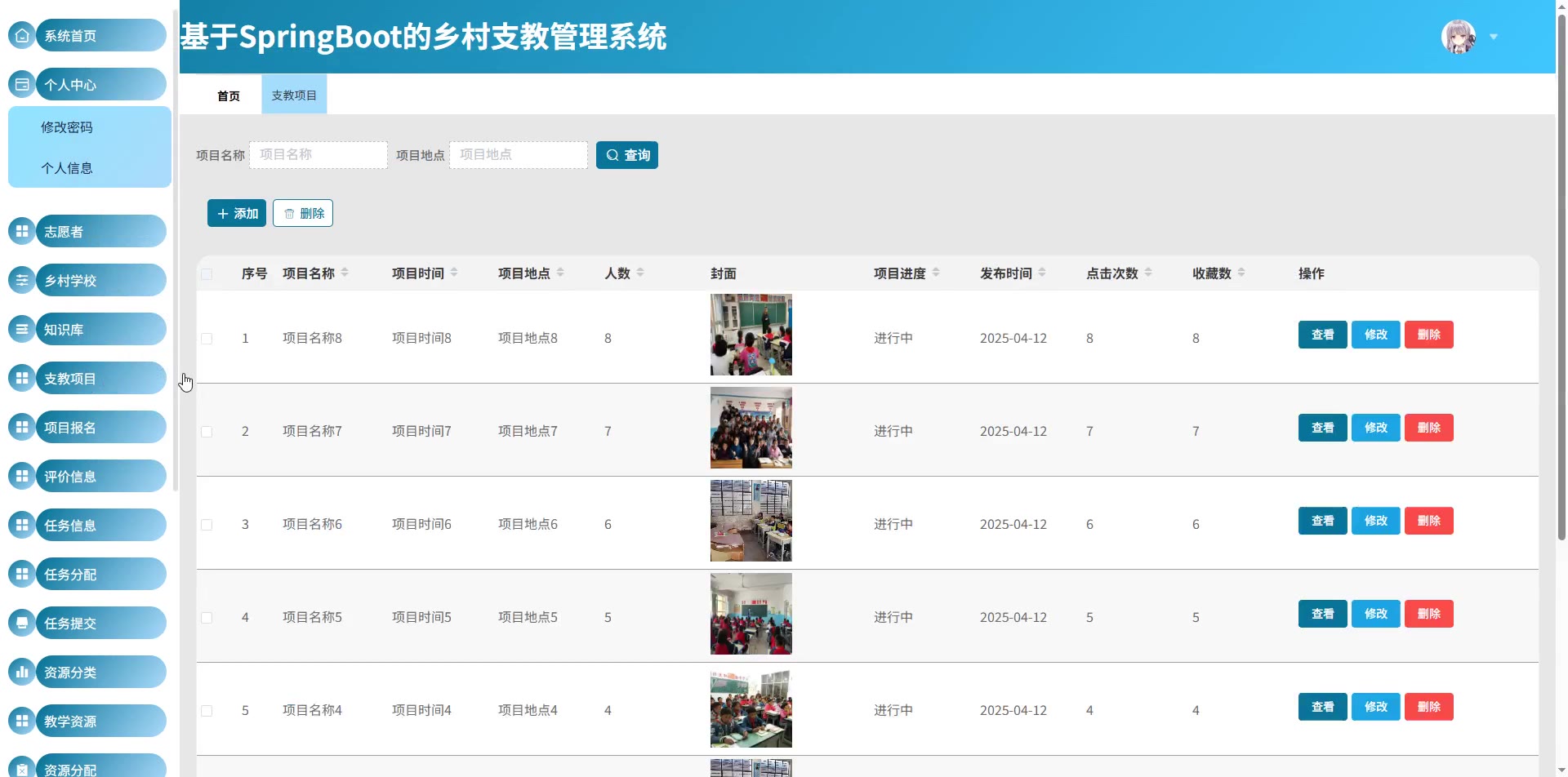Focus the 项目名称 search input field
The height and width of the screenshot is (777, 1568).
pos(318,155)
